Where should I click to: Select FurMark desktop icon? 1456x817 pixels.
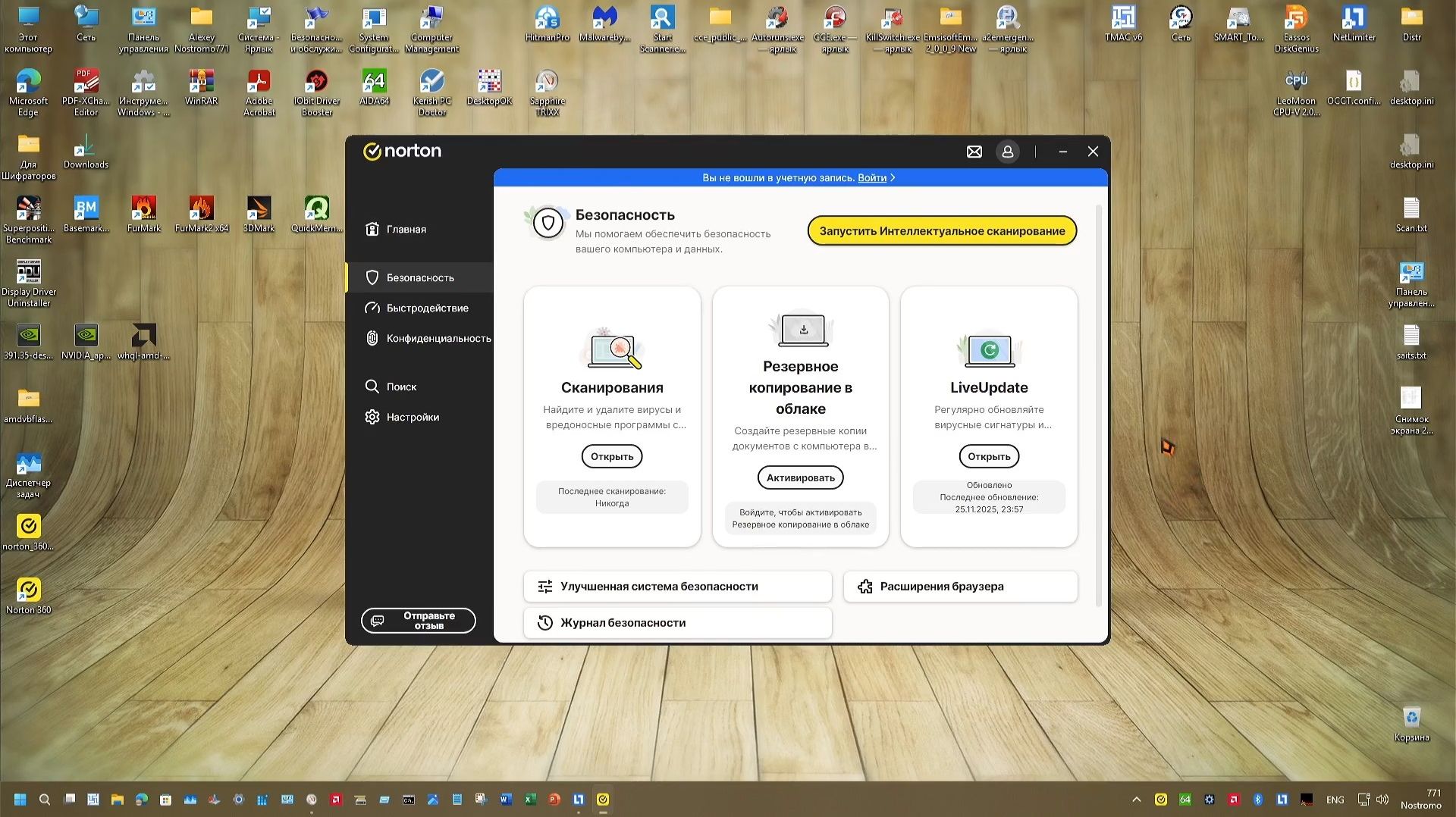click(x=144, y=214)
